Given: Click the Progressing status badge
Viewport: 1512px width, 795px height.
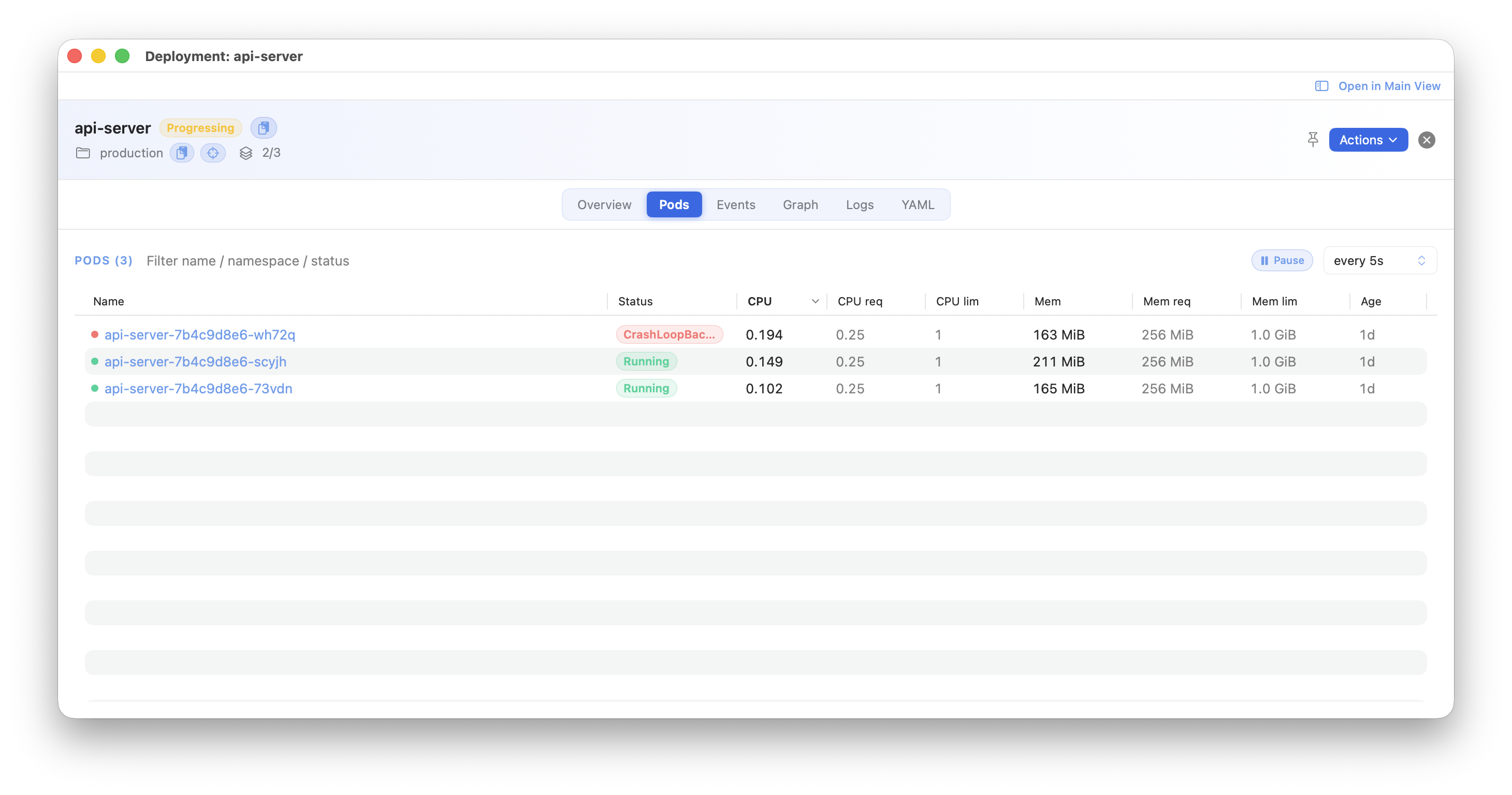Looking at the screenshot, I should click(x=200, y=127).
